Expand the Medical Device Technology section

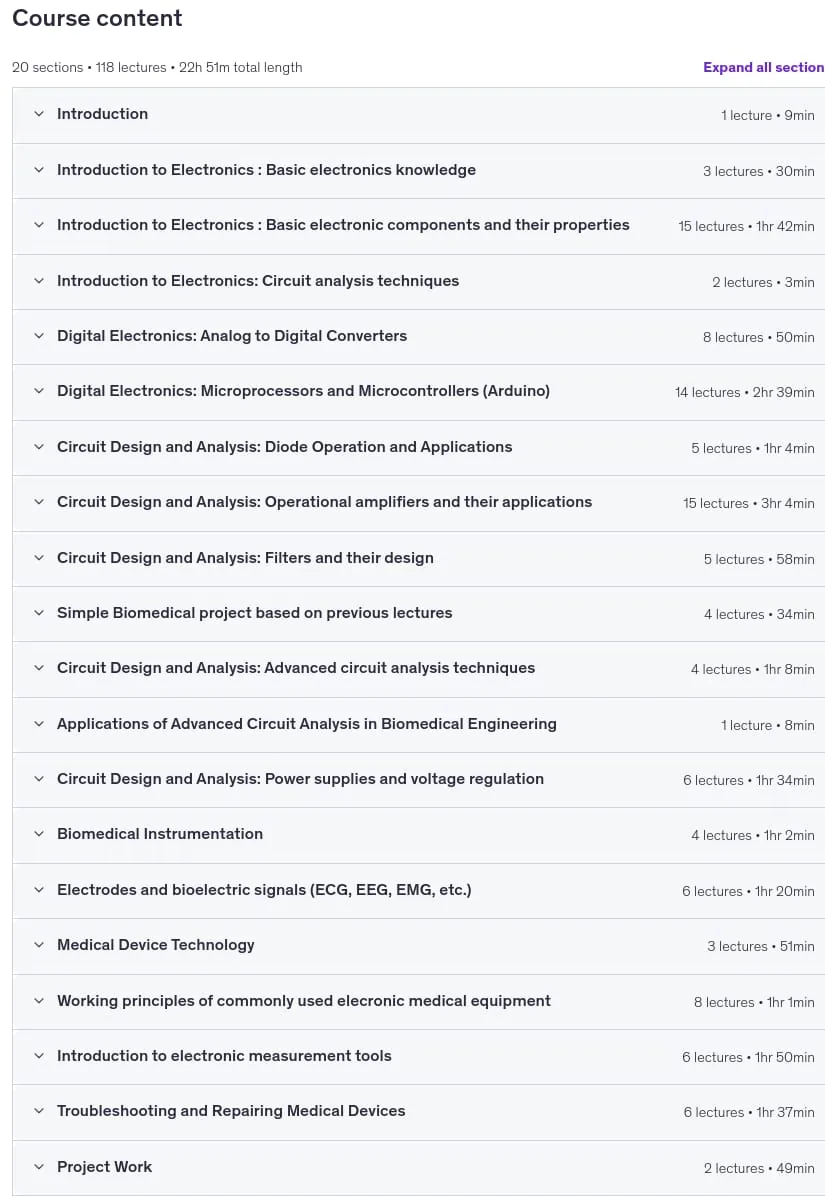coord(419,946)
